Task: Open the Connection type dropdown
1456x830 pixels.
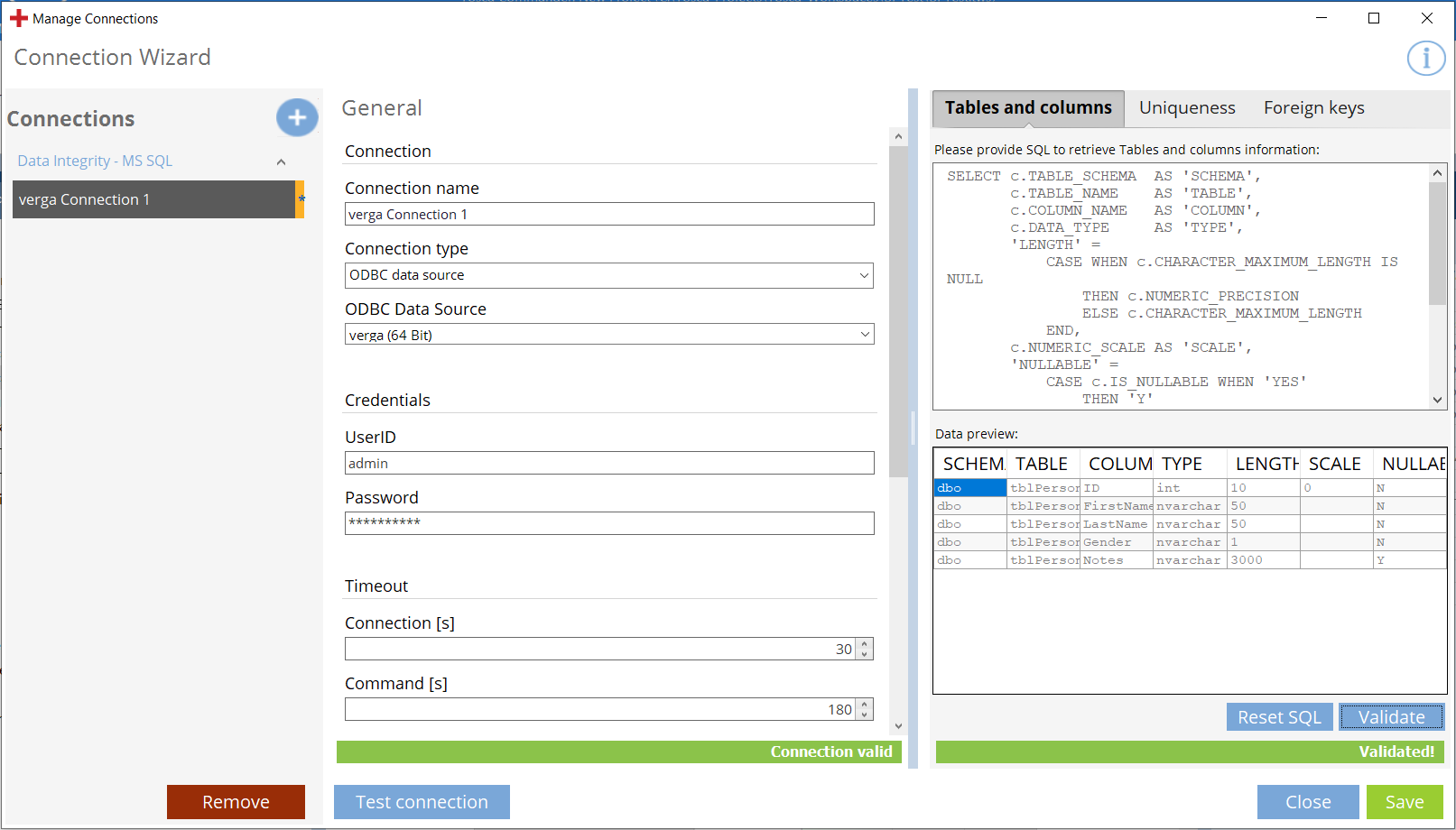Action: (x=609, y=275)
